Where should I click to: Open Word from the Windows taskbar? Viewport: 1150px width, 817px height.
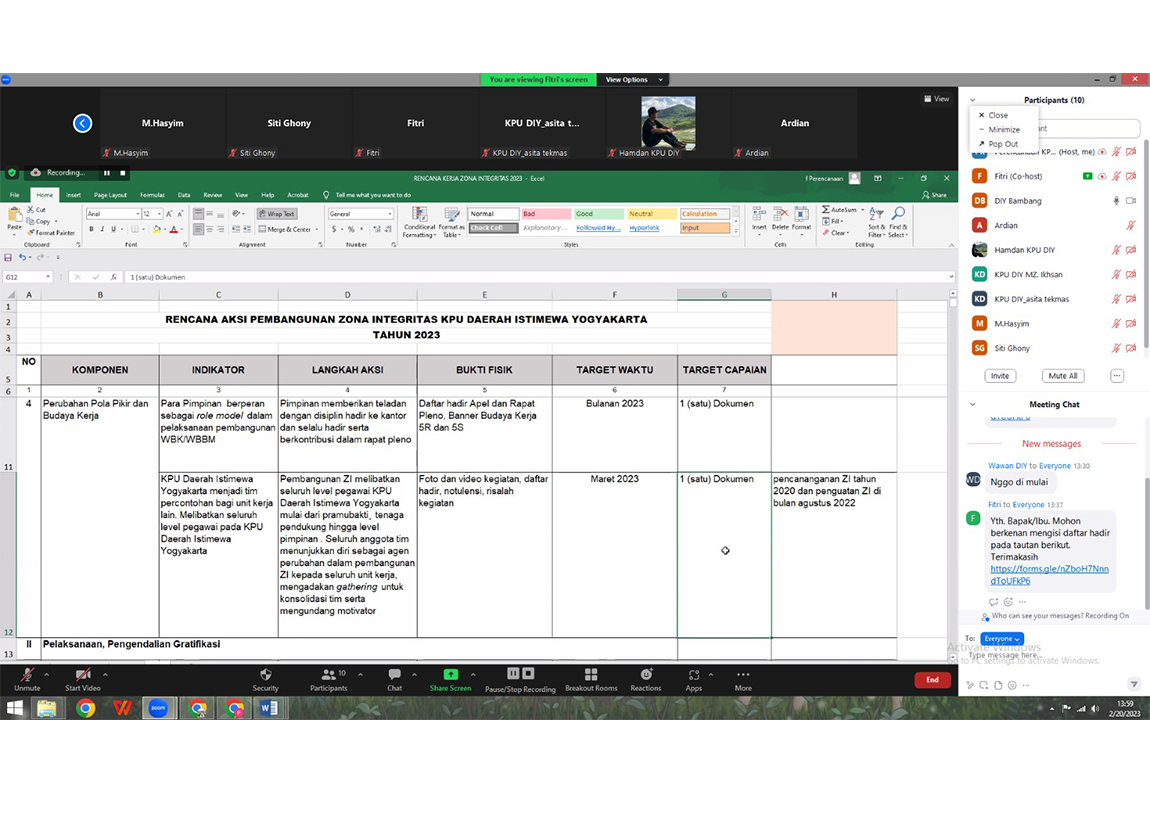(268, 708)
